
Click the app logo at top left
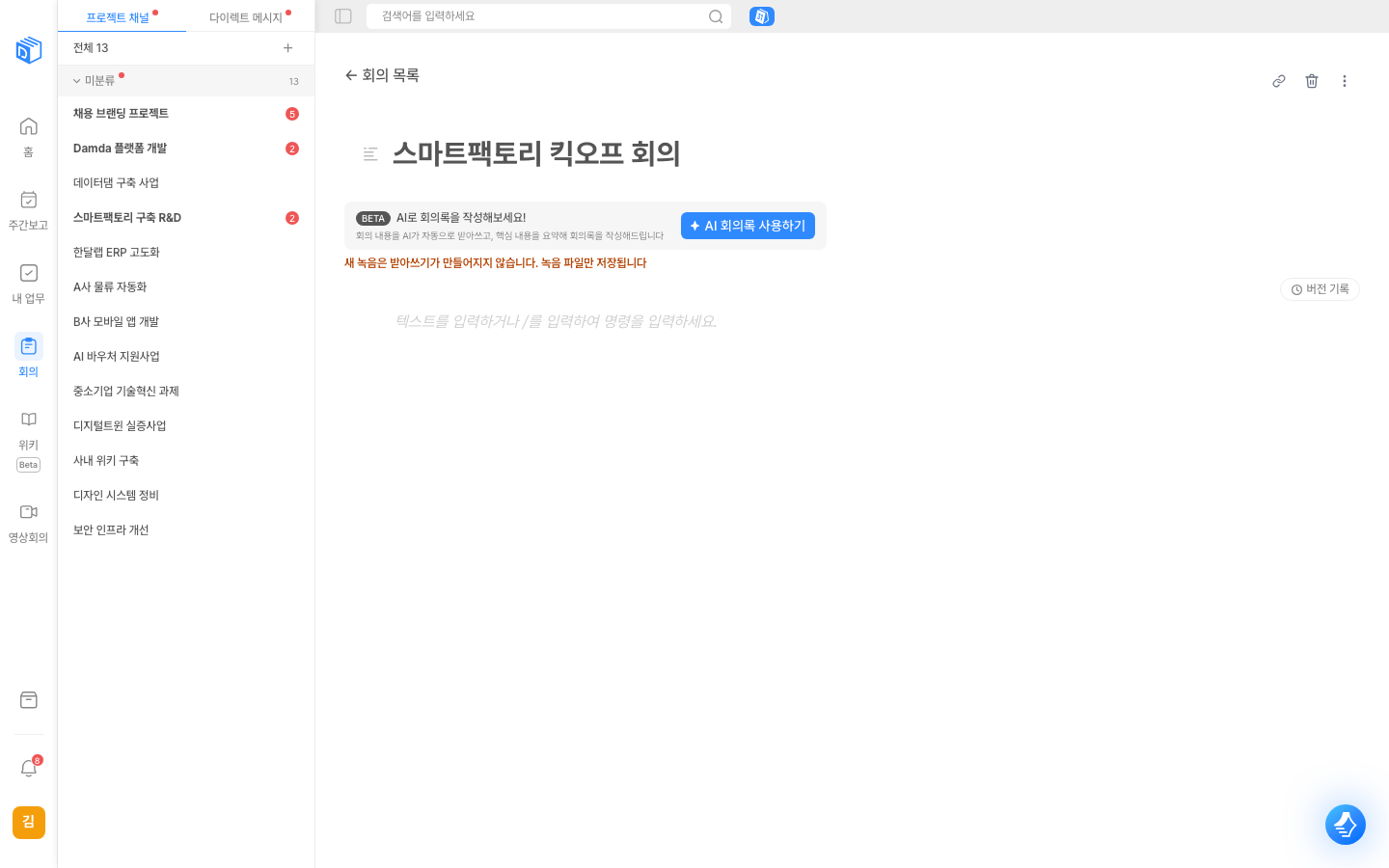click(29, 50)
